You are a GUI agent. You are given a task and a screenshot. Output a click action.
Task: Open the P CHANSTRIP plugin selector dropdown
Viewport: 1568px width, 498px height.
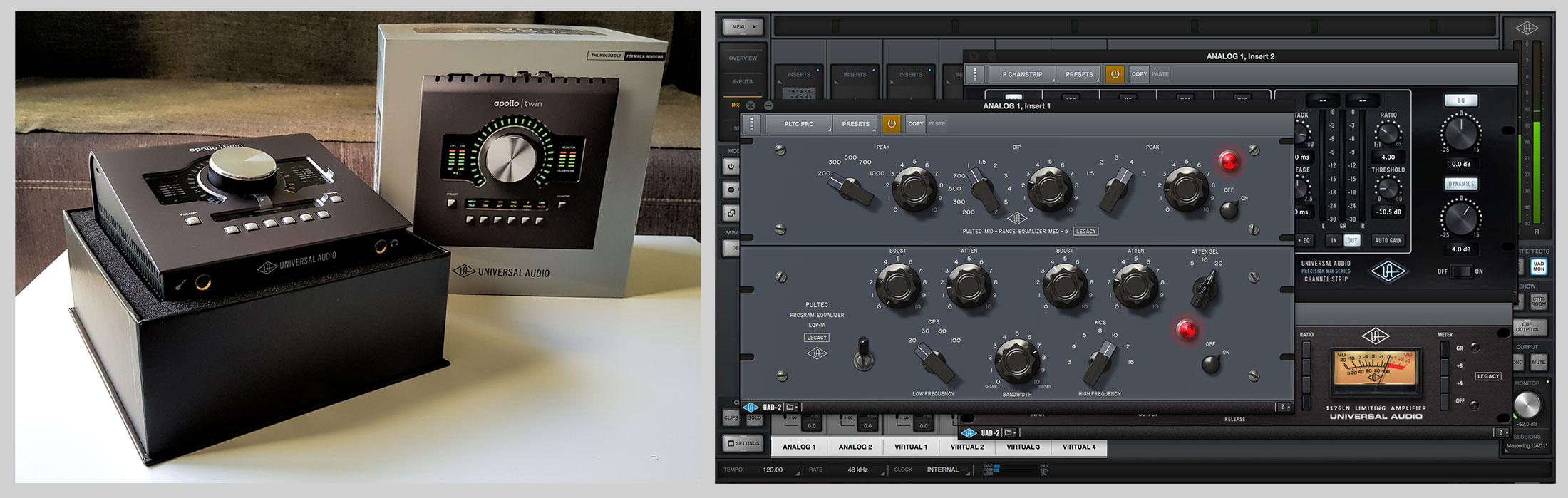1022,74
